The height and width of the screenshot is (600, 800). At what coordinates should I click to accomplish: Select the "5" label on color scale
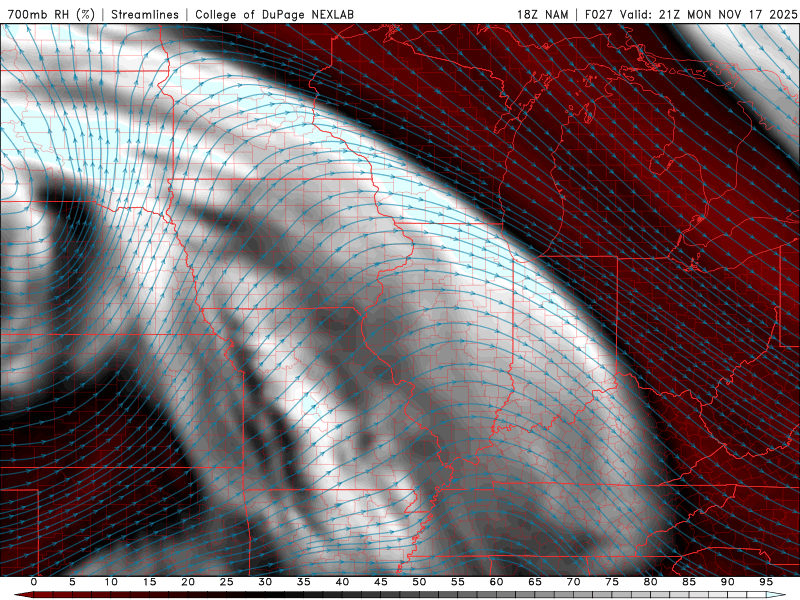pyautogui.click(x=72, y=582)
